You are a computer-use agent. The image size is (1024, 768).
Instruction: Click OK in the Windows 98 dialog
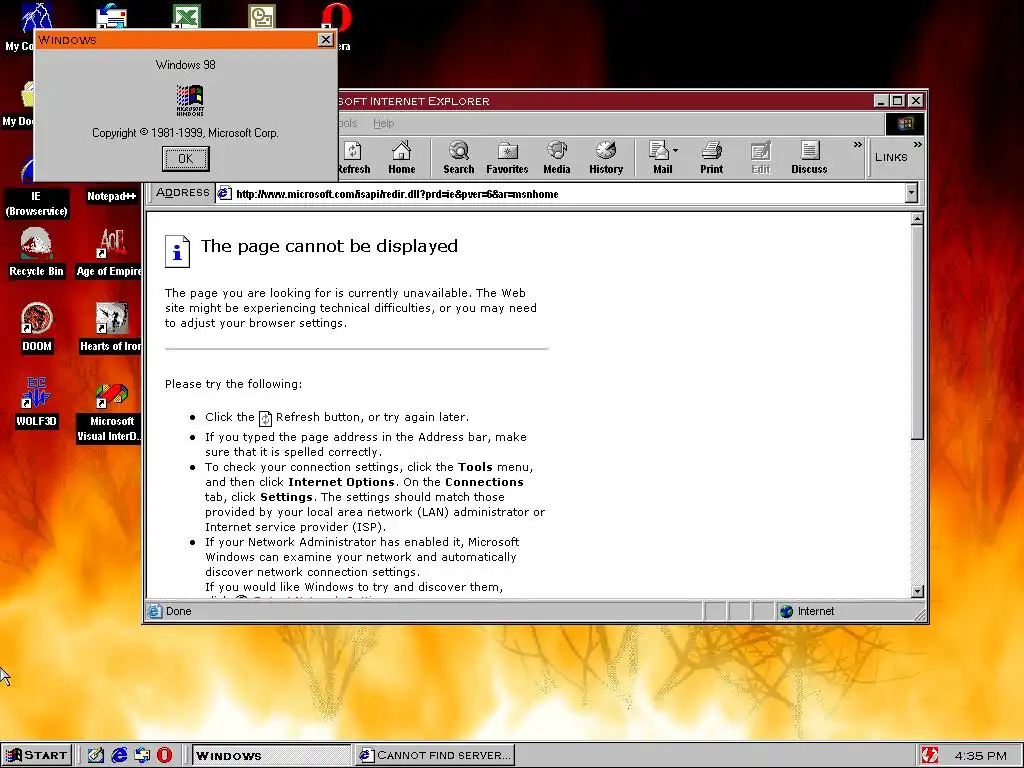coord(185,159)
